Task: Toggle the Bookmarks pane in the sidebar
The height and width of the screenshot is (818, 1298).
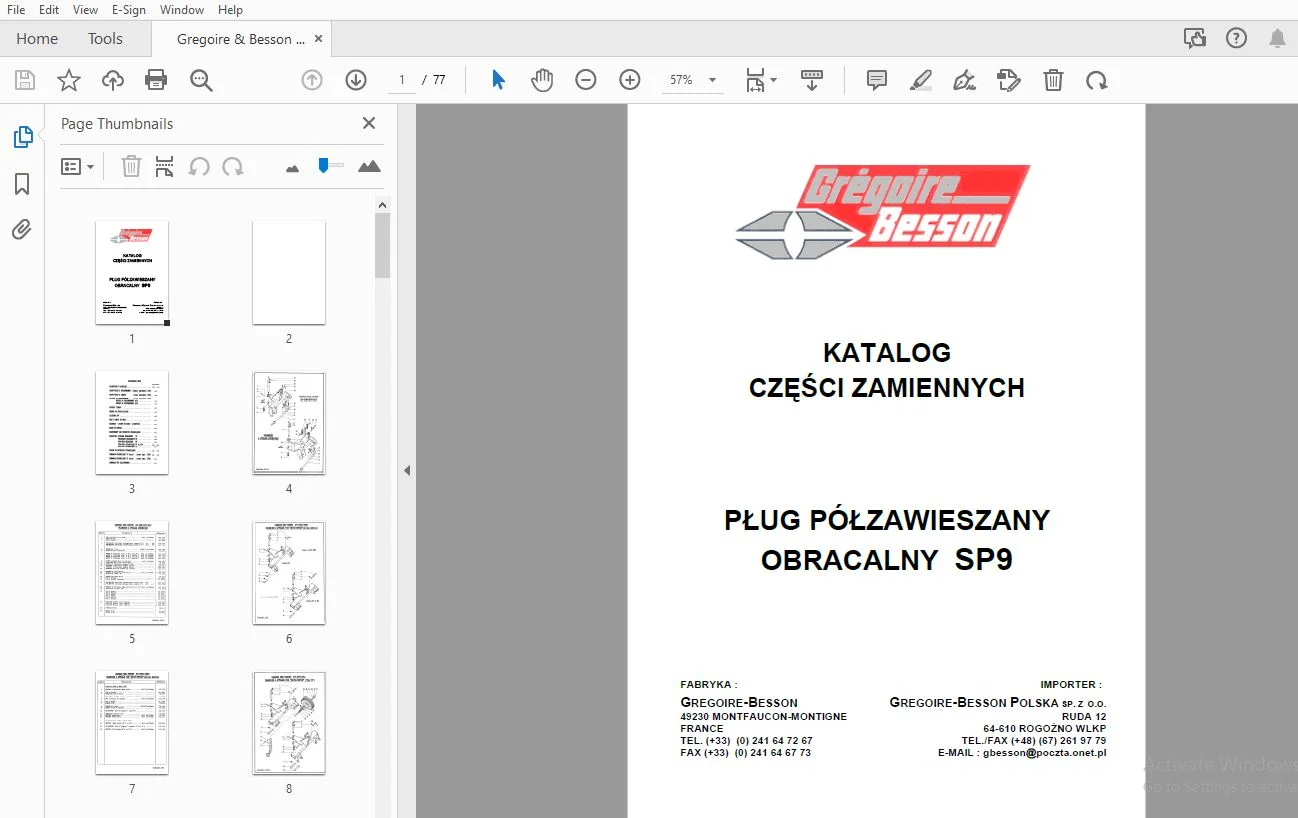Action: [22, 184]
